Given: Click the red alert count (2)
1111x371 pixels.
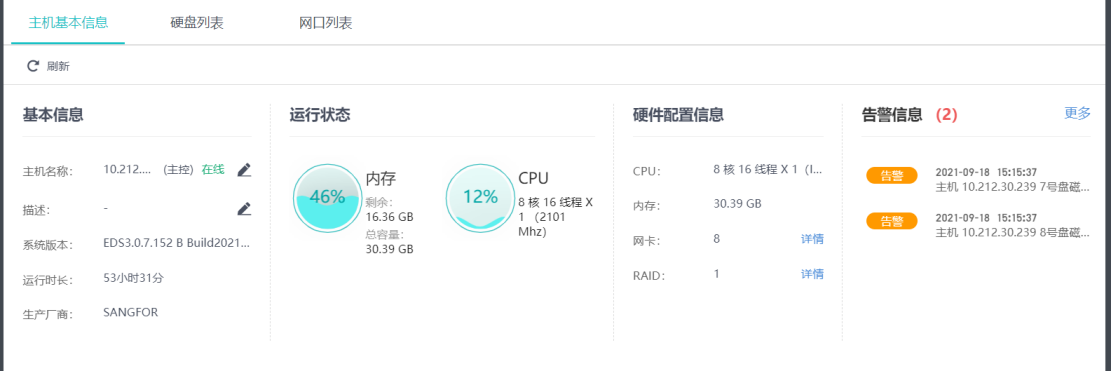Looking at the screenshot, I should pyautogui.click(x=946, y=115).
